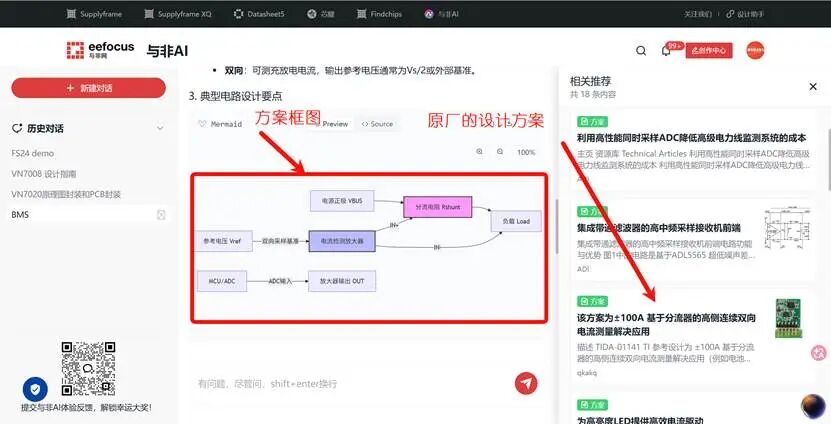The width and height of the screenshot is (831, 424).
Task: Open Datasheet5 link in top bar
Action: pyautogui.click(x=259, y=14)
